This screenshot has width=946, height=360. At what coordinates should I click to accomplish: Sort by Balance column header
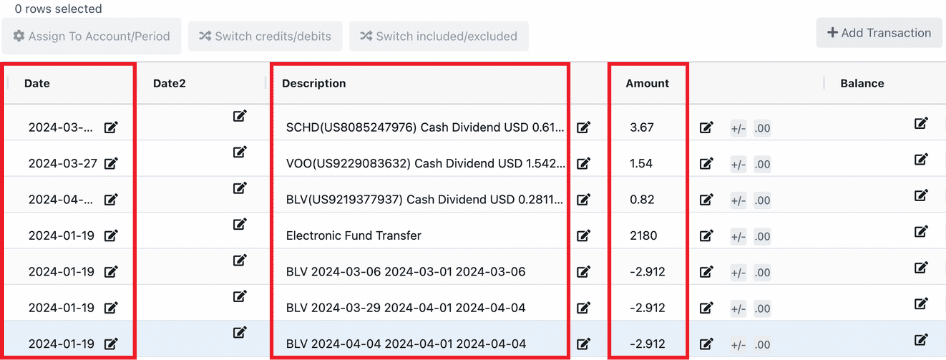click(862, 84)
